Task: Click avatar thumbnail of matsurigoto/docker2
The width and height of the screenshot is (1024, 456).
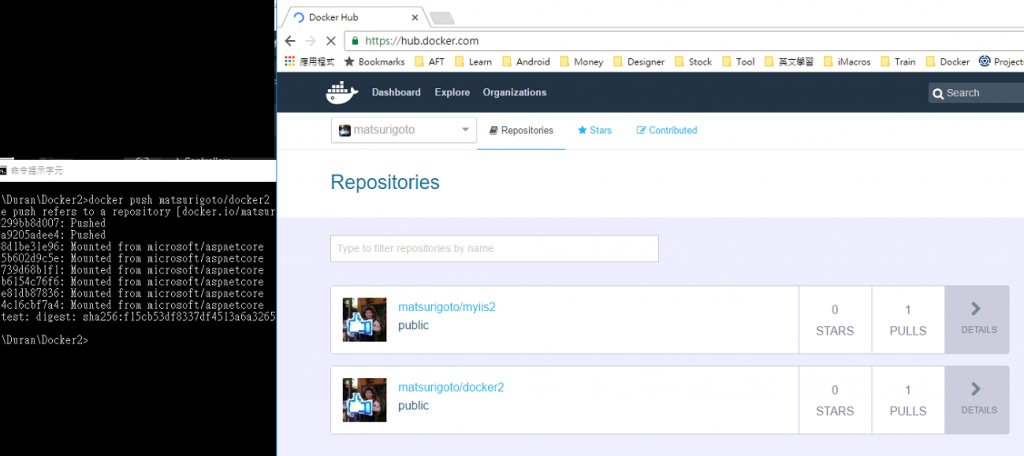Action: (x=364, y=400)
